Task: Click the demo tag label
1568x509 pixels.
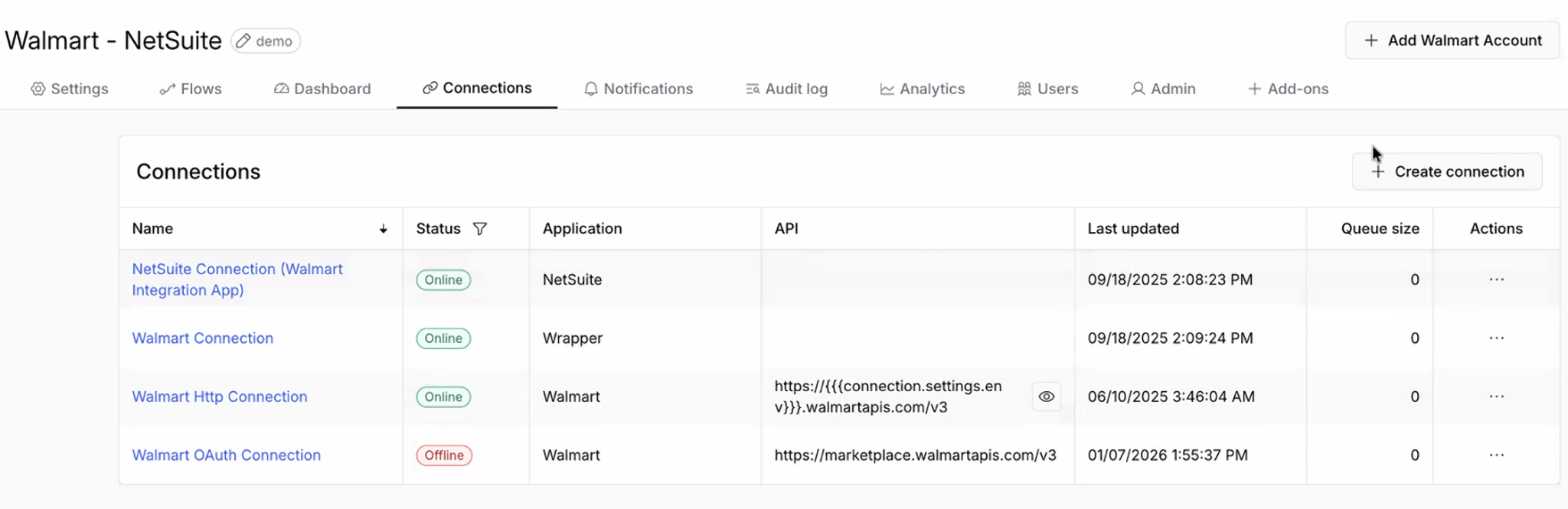Action: 274,41
